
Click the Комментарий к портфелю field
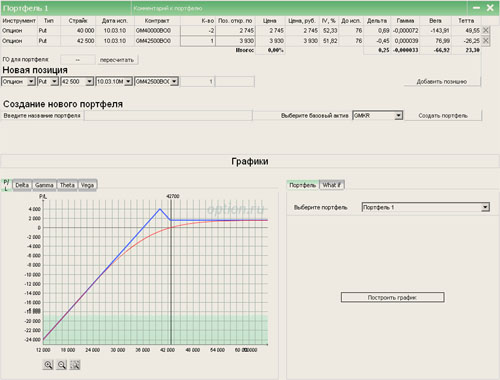point(168,8)
